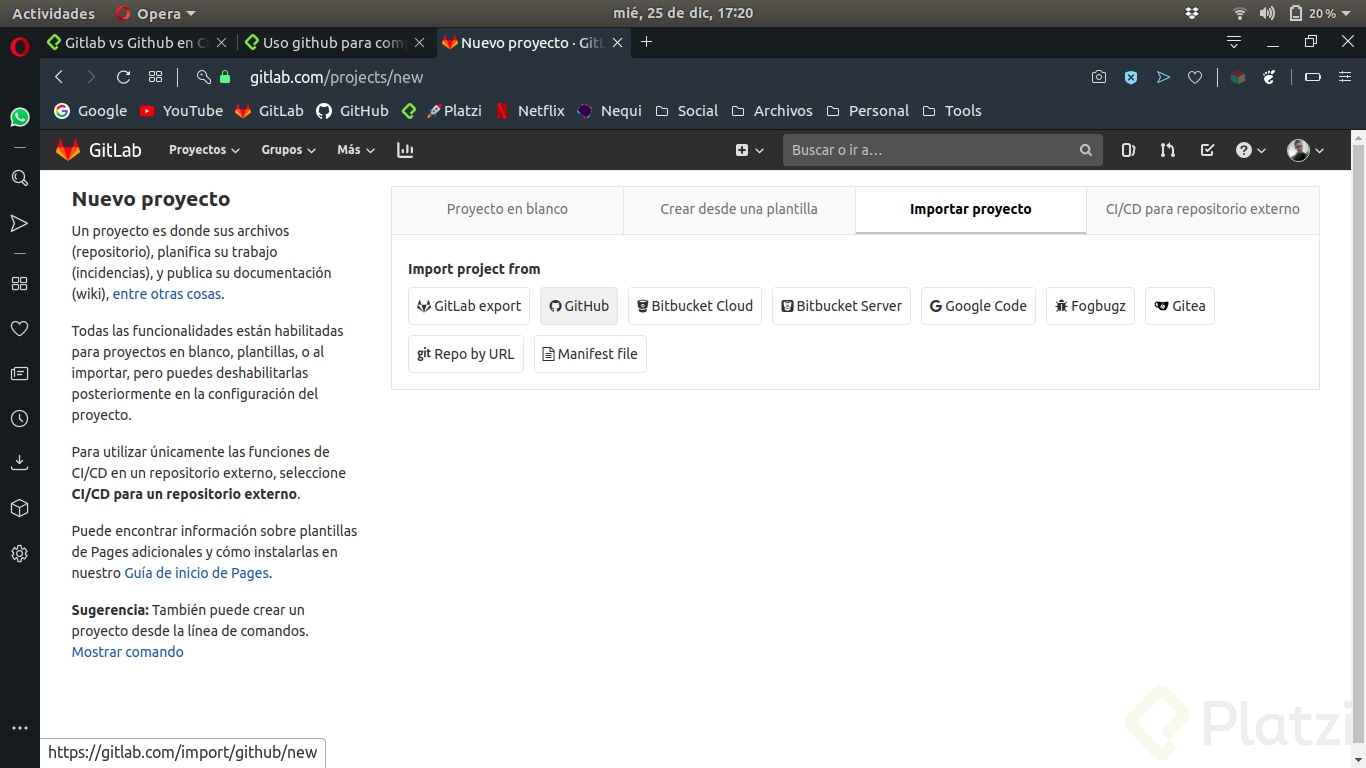Import from Gitea
The width and height of the screenshot is (1366, 768).
click(1180, 306)
